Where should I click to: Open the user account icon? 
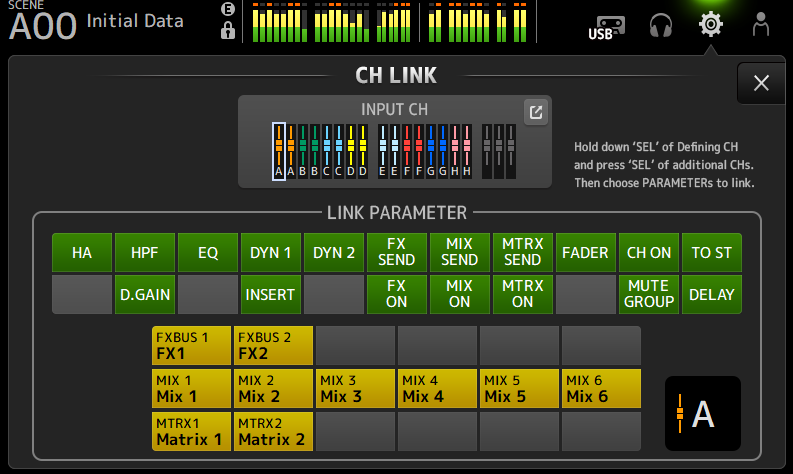(761, 24)
